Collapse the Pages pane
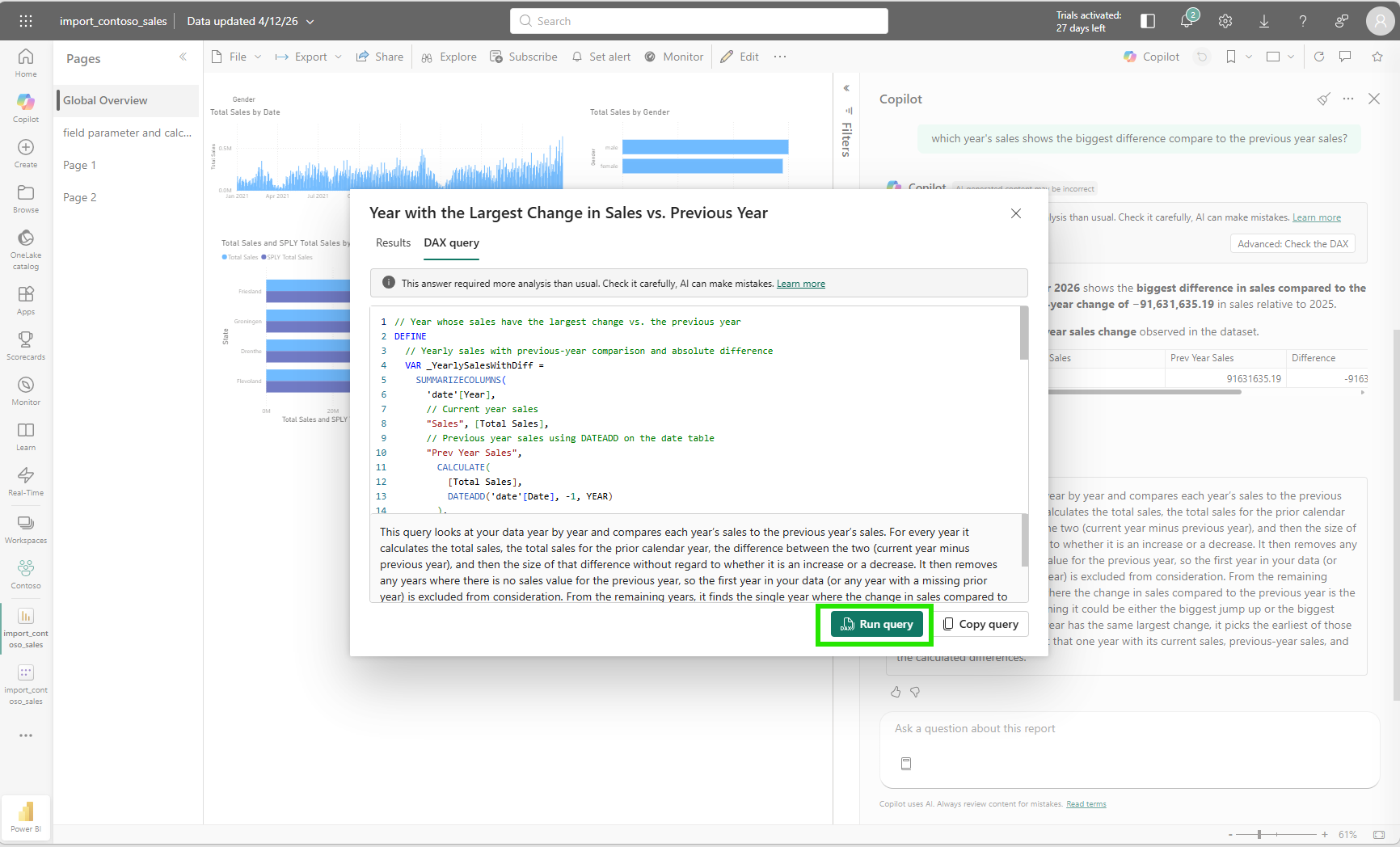 (183, 57)
